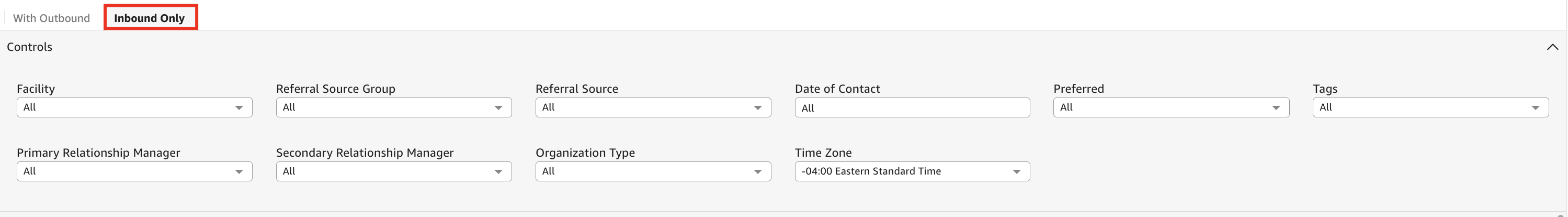Image resolution: width=1568 pixels, height=217 pixels.
Task: Expand the Tags dropdown
Action: pyautogui.click(x=1430, y=107)
